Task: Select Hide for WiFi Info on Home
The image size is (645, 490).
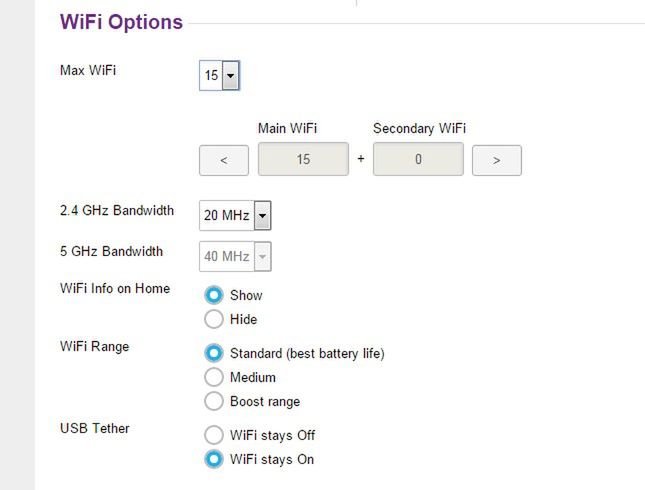Action: pyautogui.click(x=214, y=319)
